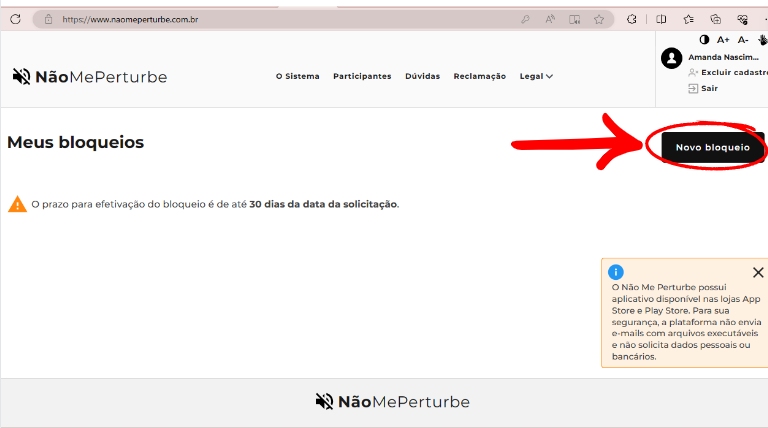The width and height of the screenshot is (768, 428).
Task: Open Favorites list icon in toolbar
Action: (x=689, y=20)
